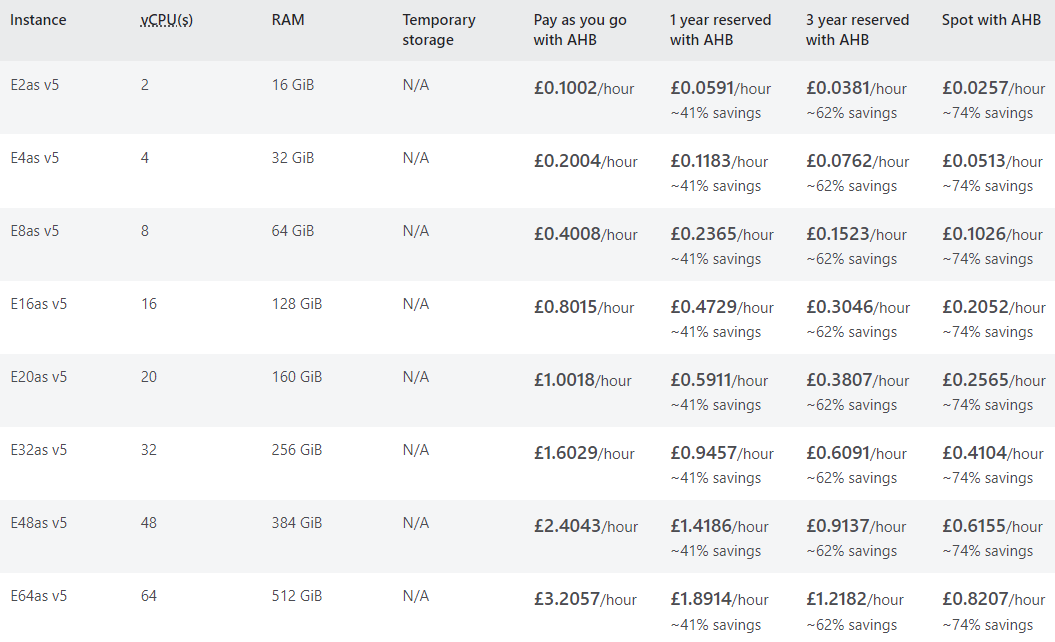The width and height of the screenshot is (1055, 642).
Task: Click the £0.1002/hour pay as you go price
Action: coord(584,88)
